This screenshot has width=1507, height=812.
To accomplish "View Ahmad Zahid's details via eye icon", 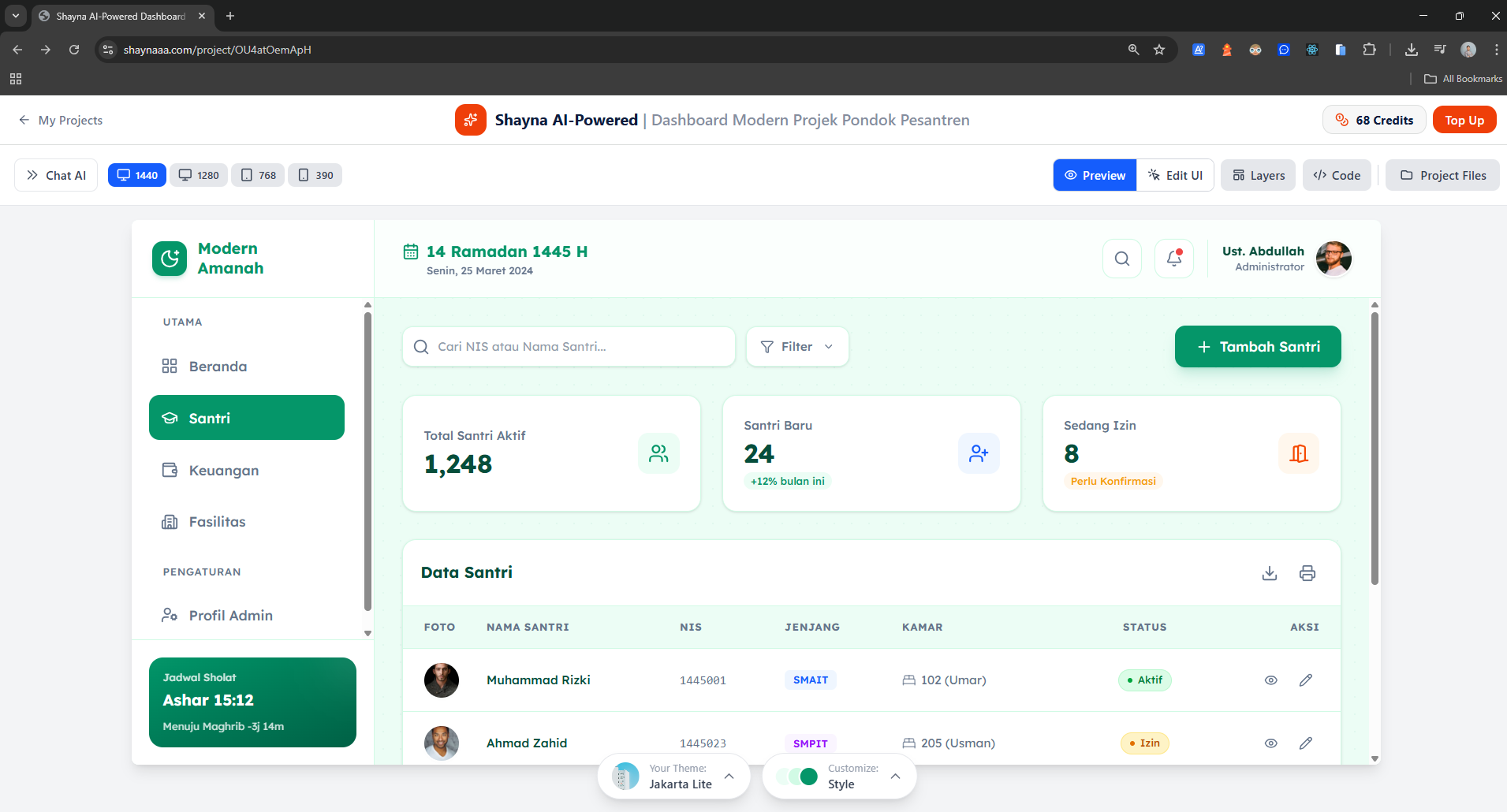I will [x=1270, y=743].
